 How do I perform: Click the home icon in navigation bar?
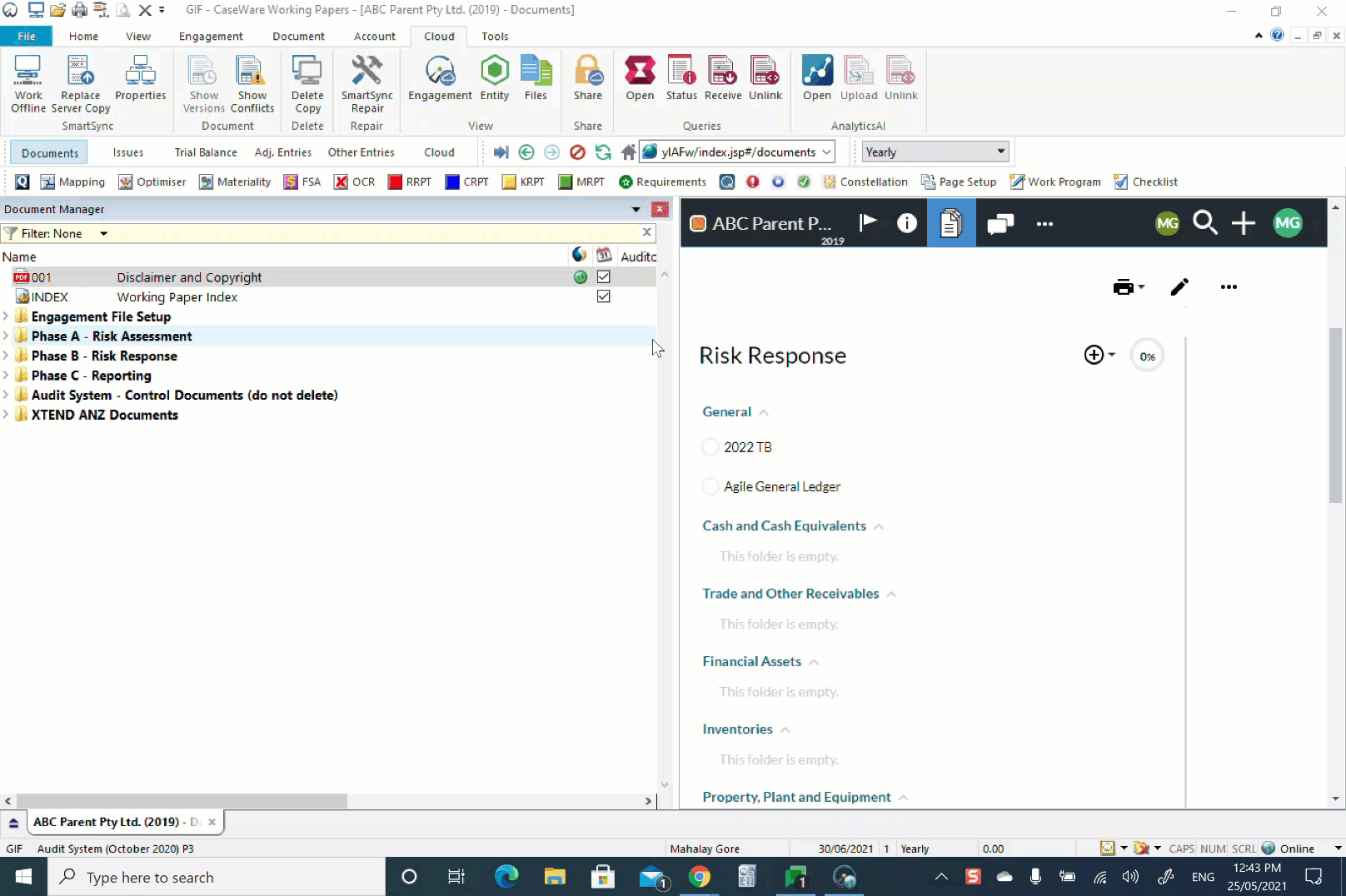pos(628,152)
